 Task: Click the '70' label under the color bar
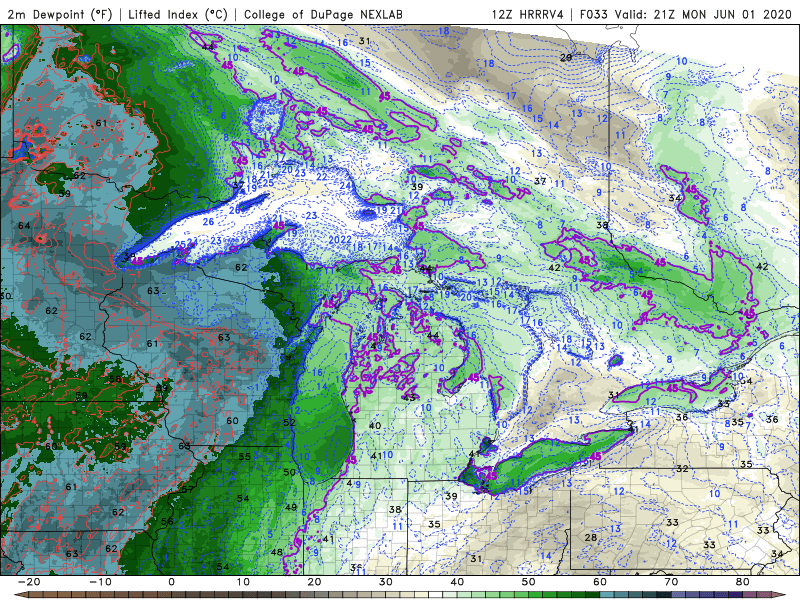(671, 582)
